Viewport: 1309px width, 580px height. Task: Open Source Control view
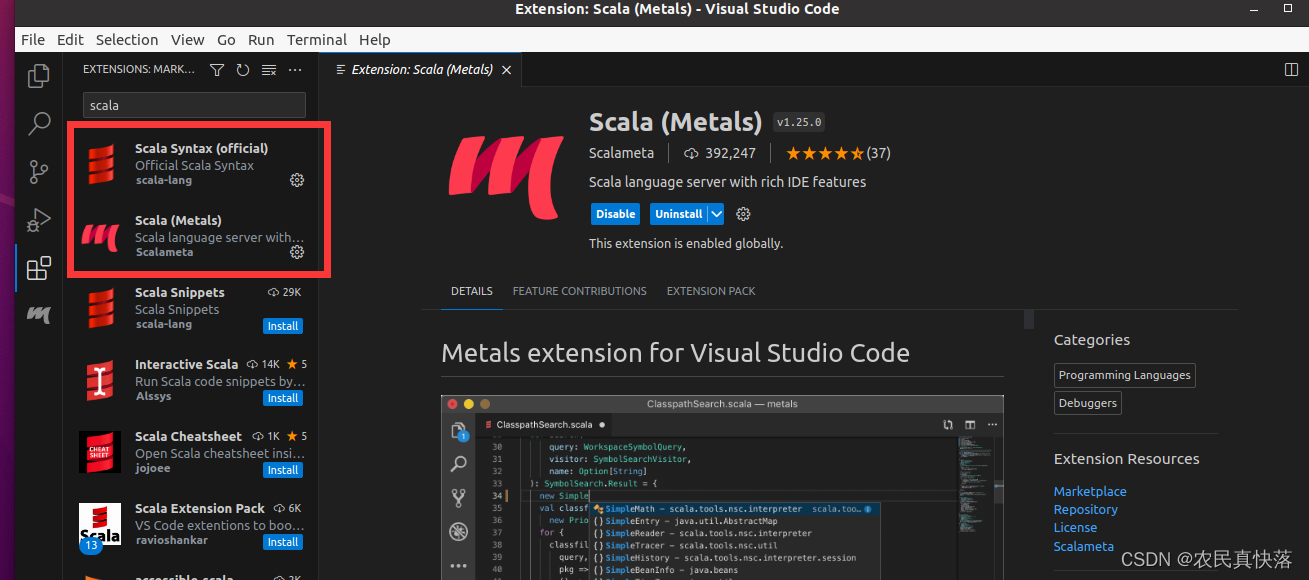[39, 172]
